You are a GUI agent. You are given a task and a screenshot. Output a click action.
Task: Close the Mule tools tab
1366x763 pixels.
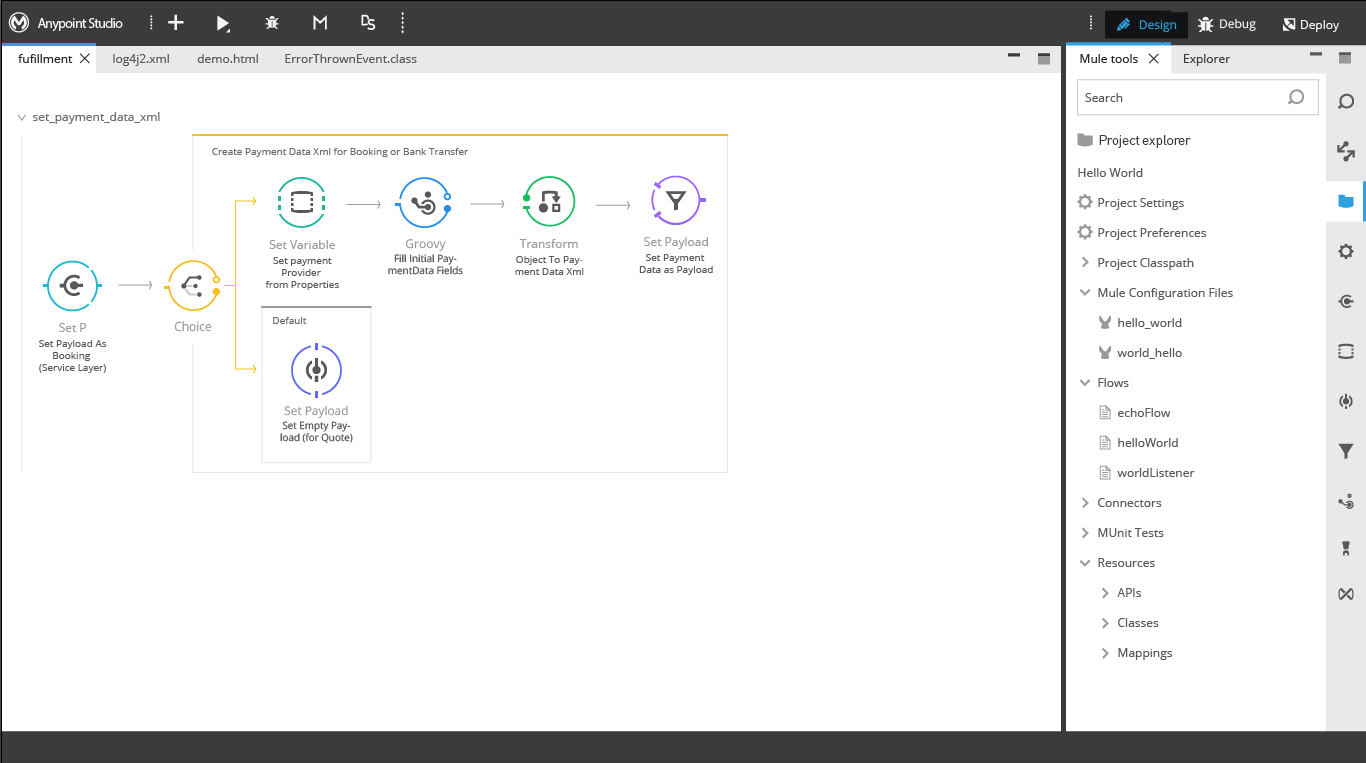point(1153,59)
